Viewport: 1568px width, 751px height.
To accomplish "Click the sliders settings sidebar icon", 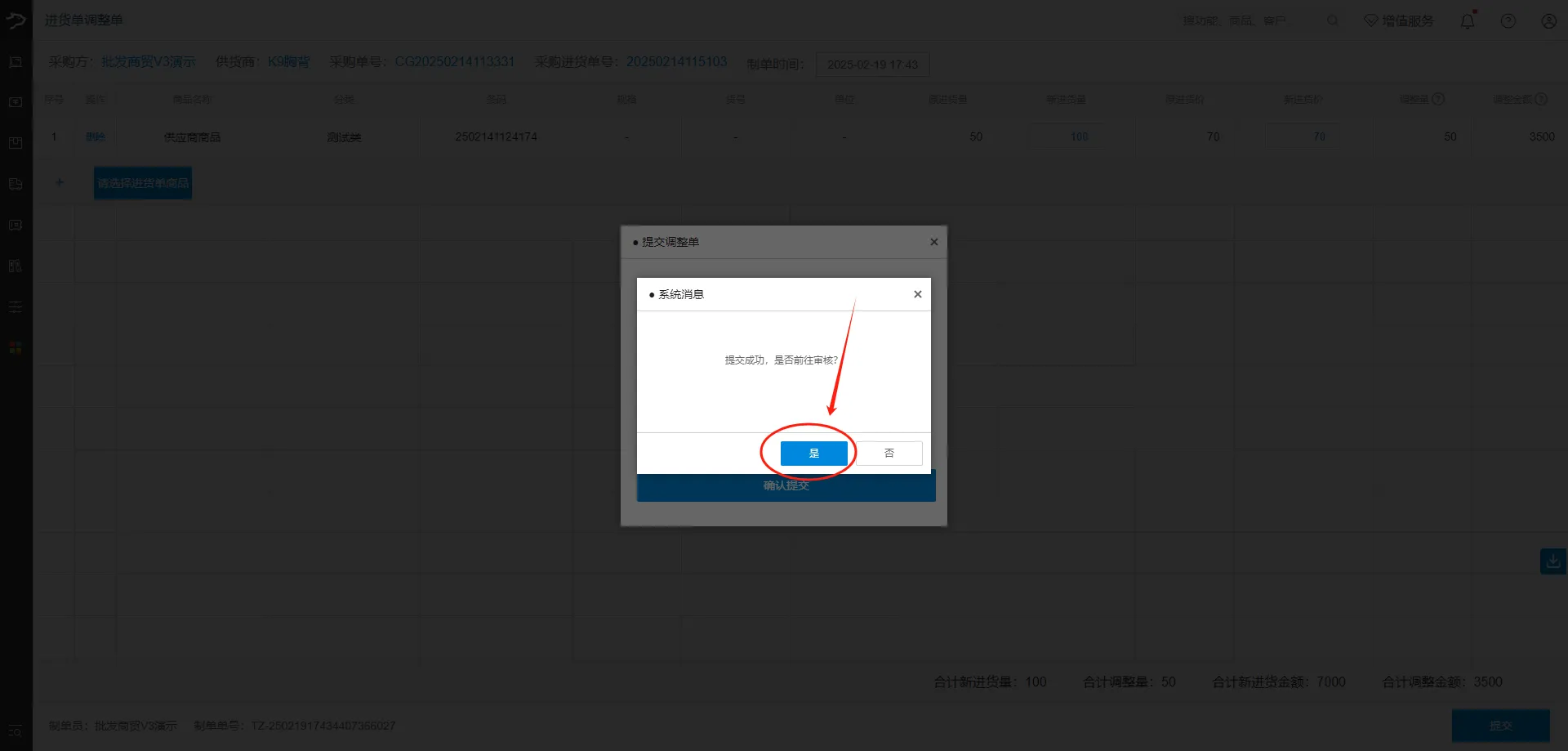I will point(16,306).
